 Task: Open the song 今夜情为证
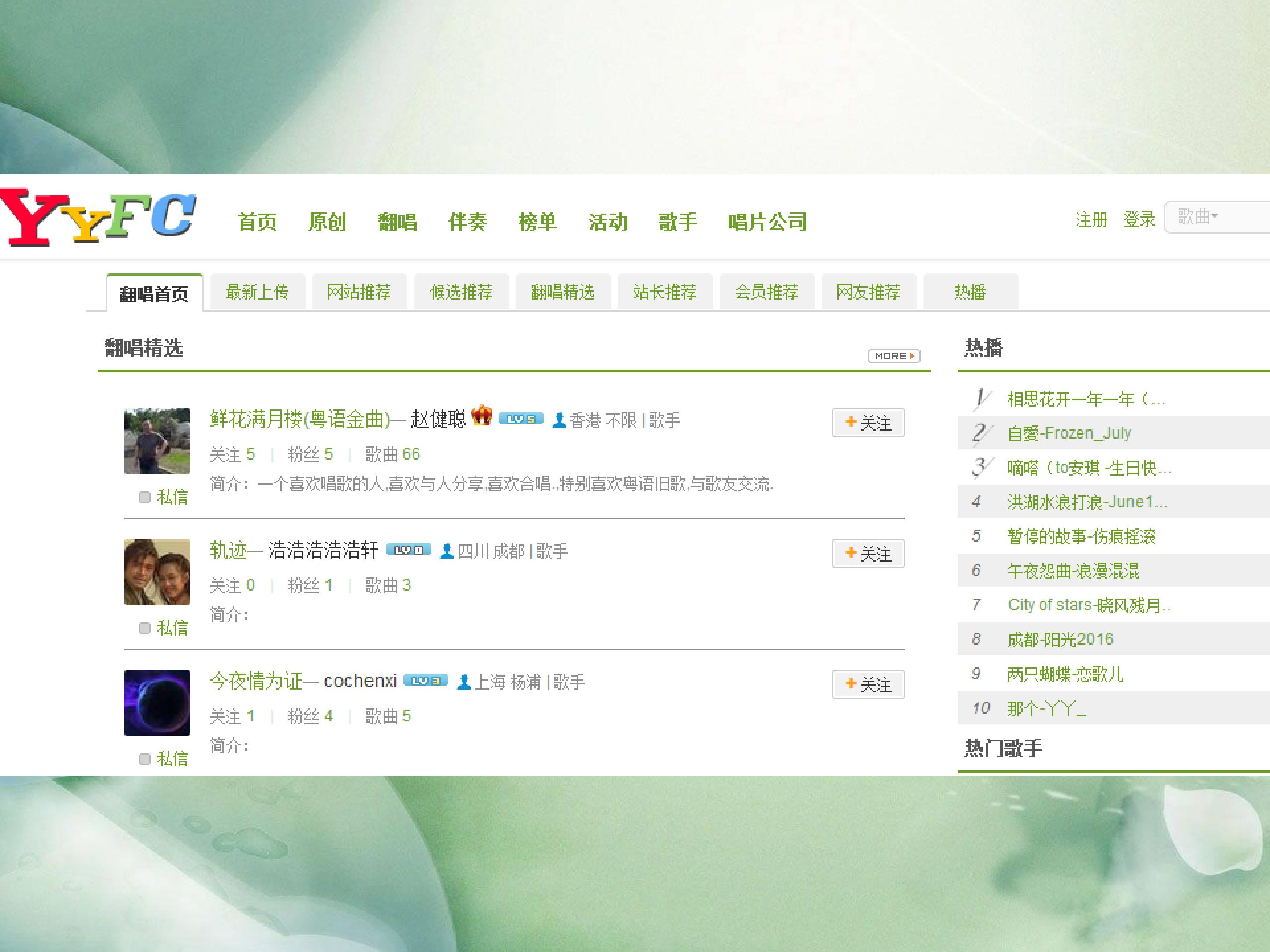[256, 681]
